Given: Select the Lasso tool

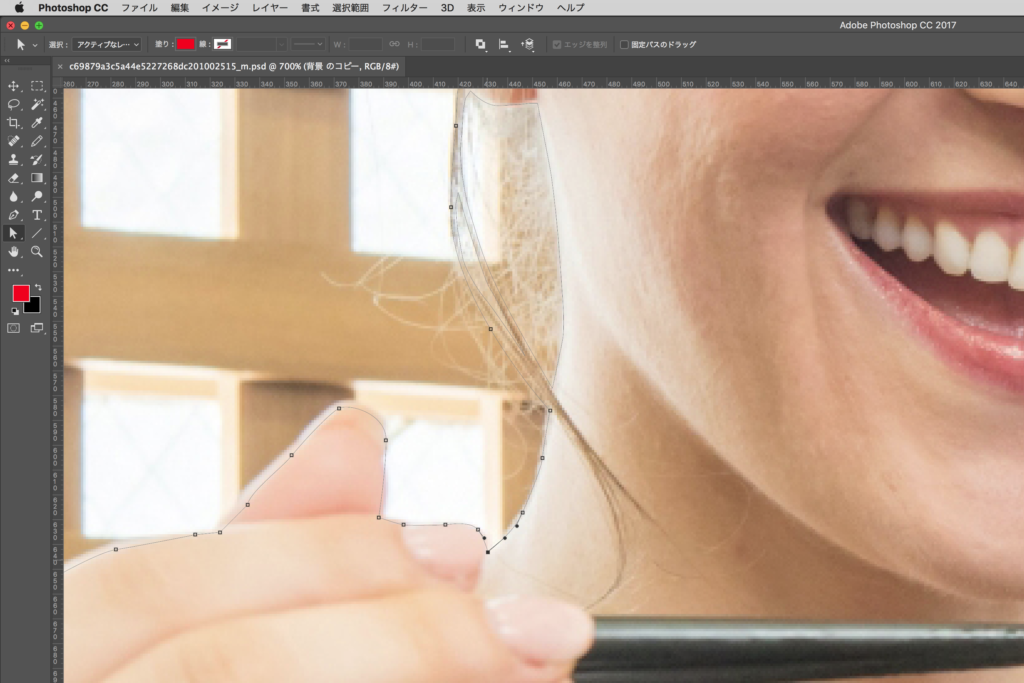Looking at the screenshot, I should coord(14,104).
